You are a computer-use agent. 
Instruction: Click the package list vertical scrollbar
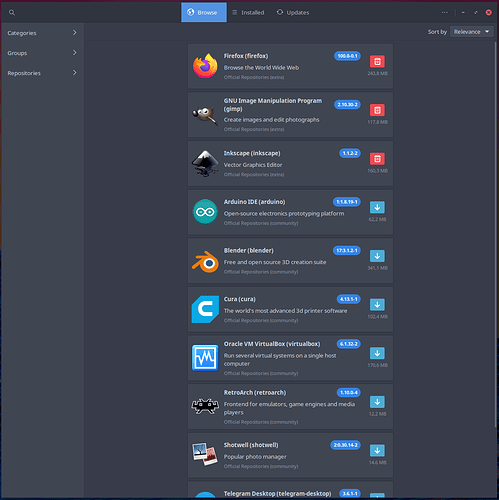(x=496, y=233)
